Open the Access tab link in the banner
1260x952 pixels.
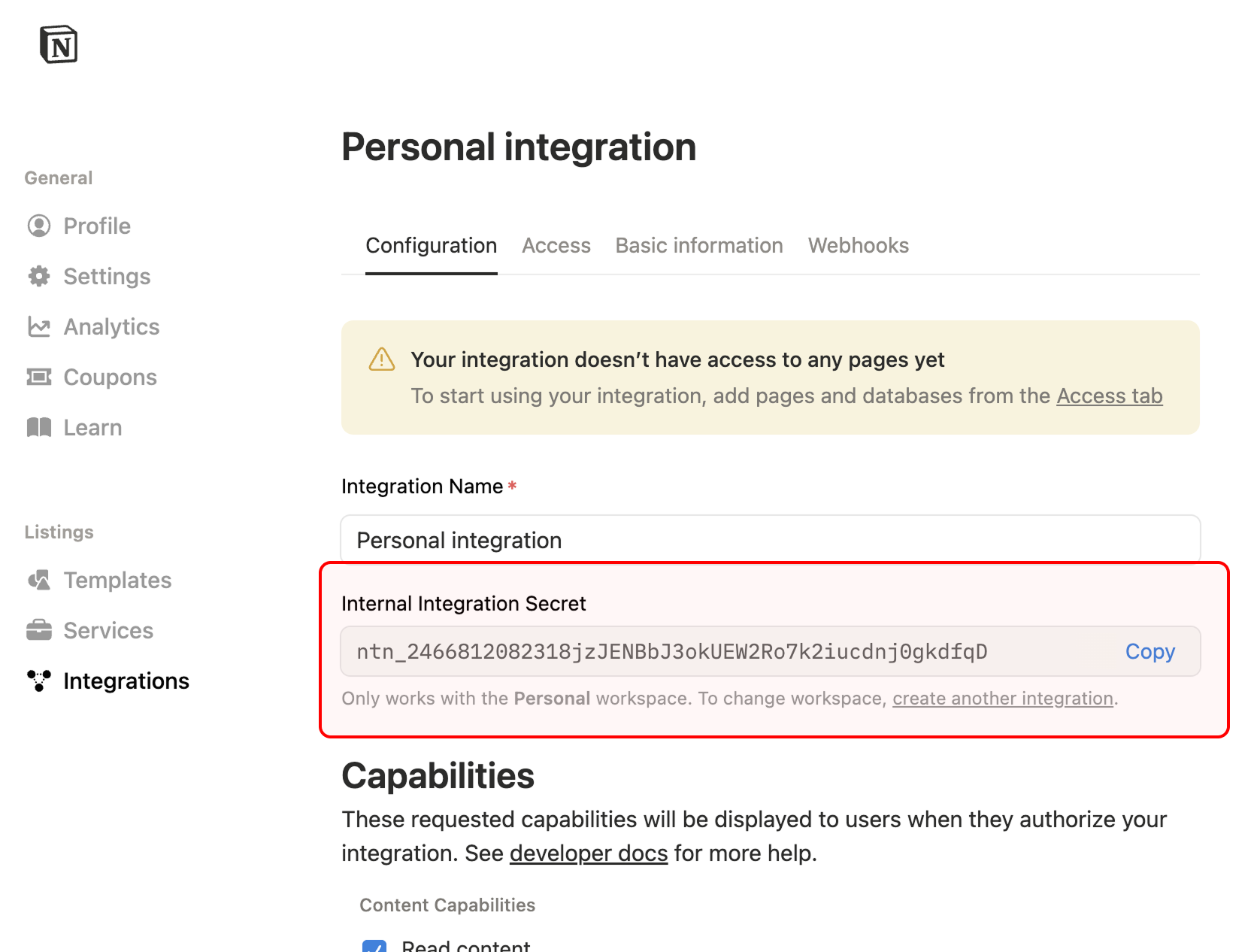1109,396
